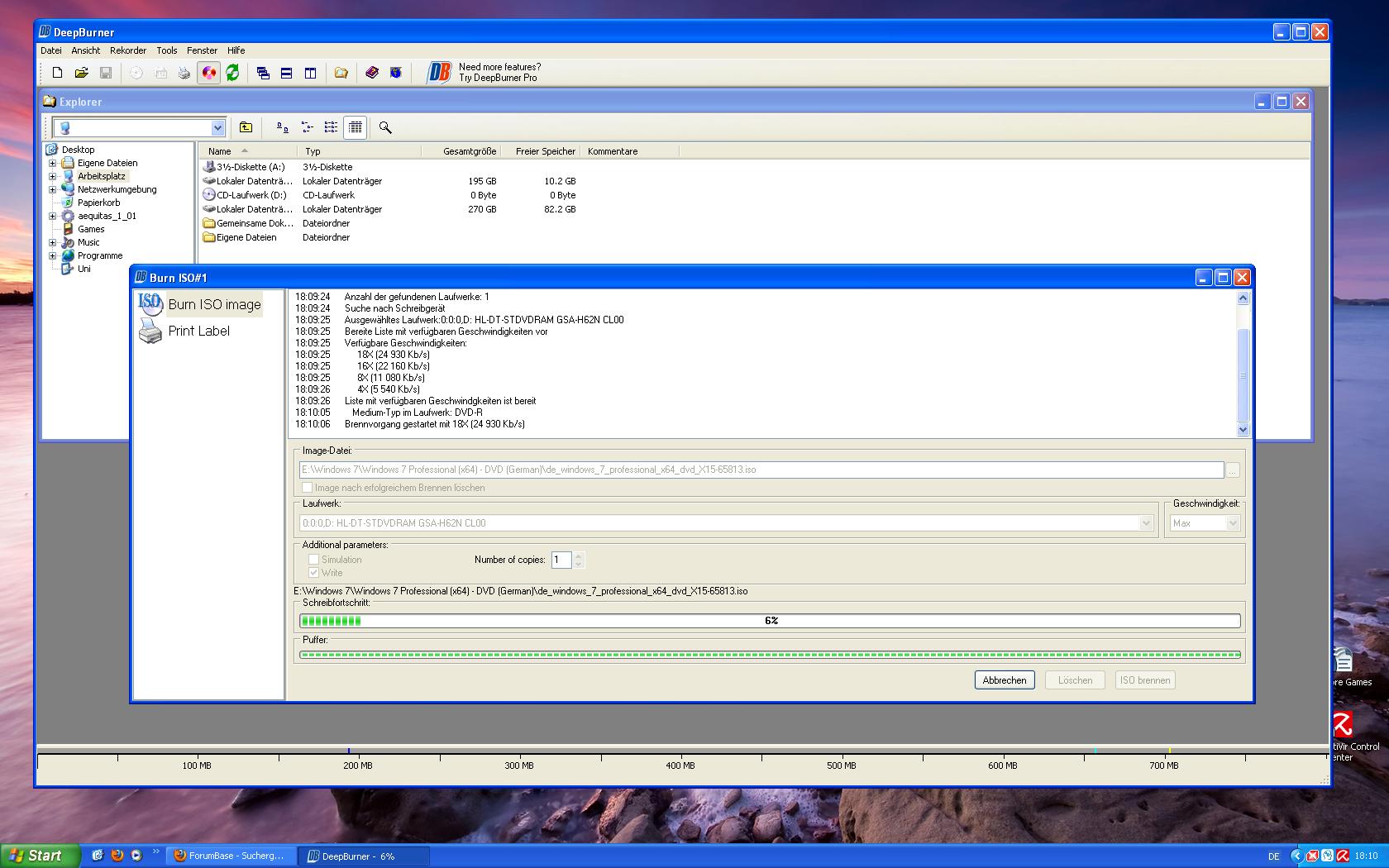
Task: Tile windows vertically via toolbar icon
Action: (311, 73)
